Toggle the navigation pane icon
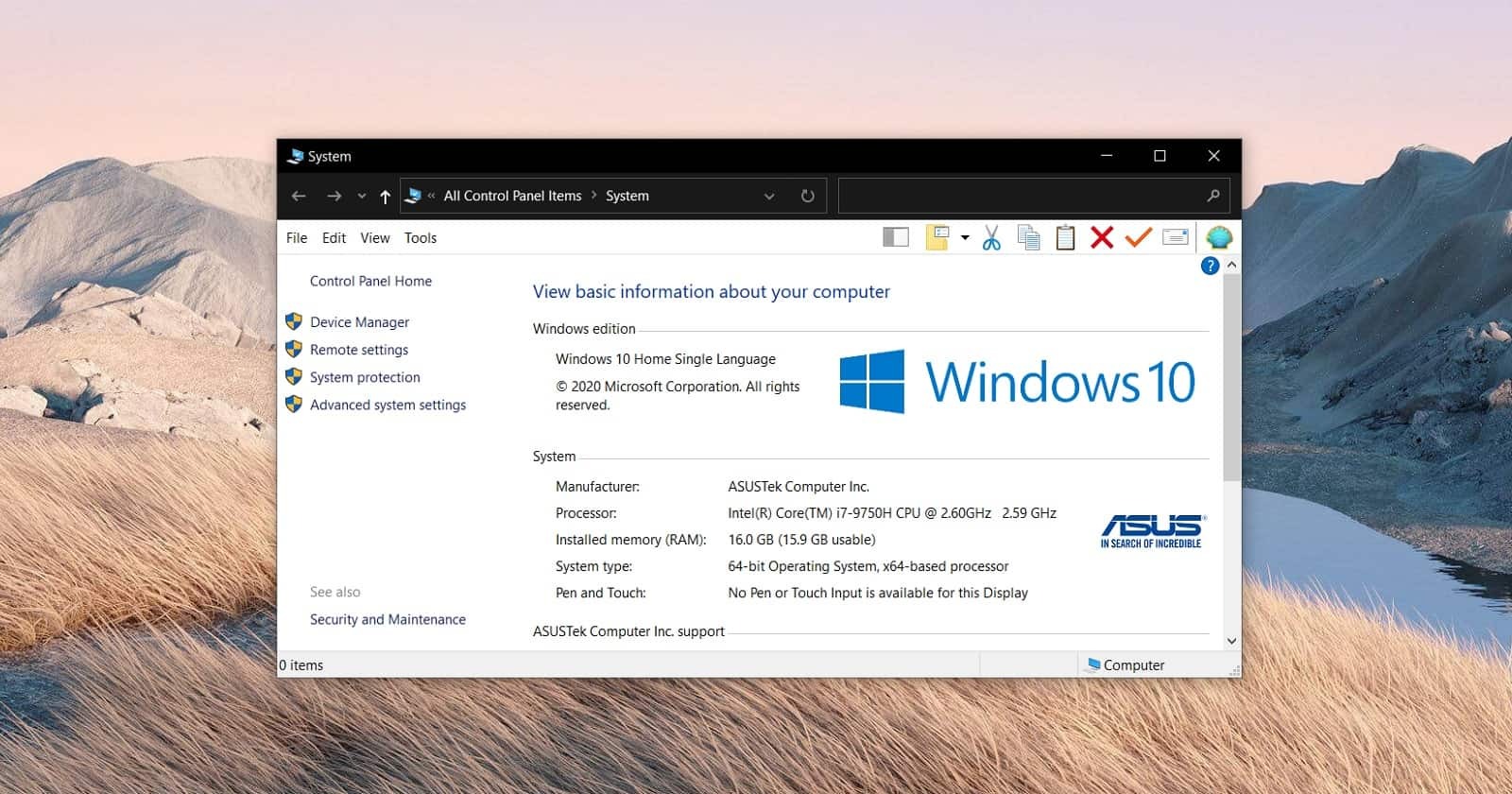The width and height of the screenshot is (1512, 794). 895,237
